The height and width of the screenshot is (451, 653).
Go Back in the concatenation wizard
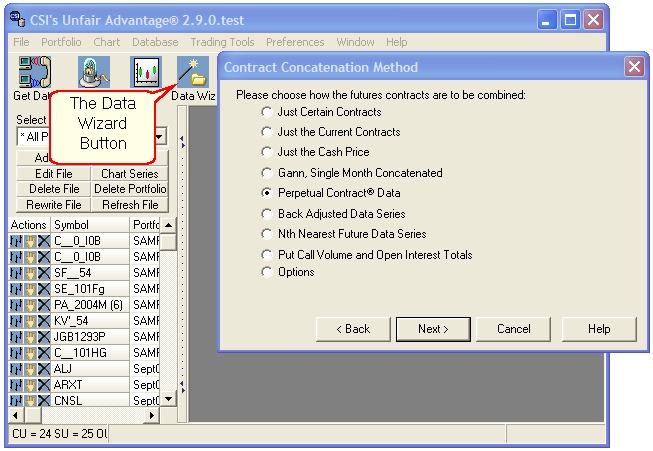pos(353,329)
